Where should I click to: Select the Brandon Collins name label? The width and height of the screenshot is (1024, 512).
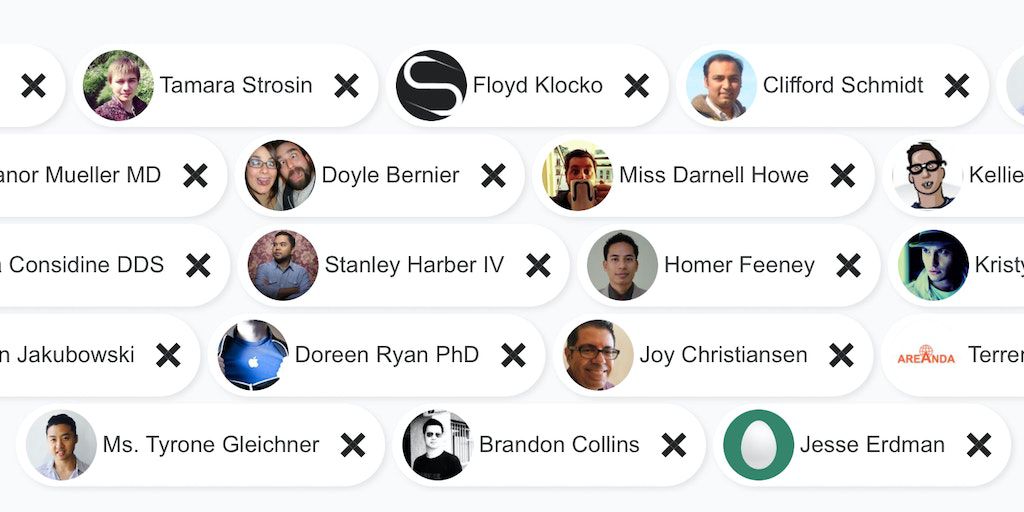(x=559, y=445)
